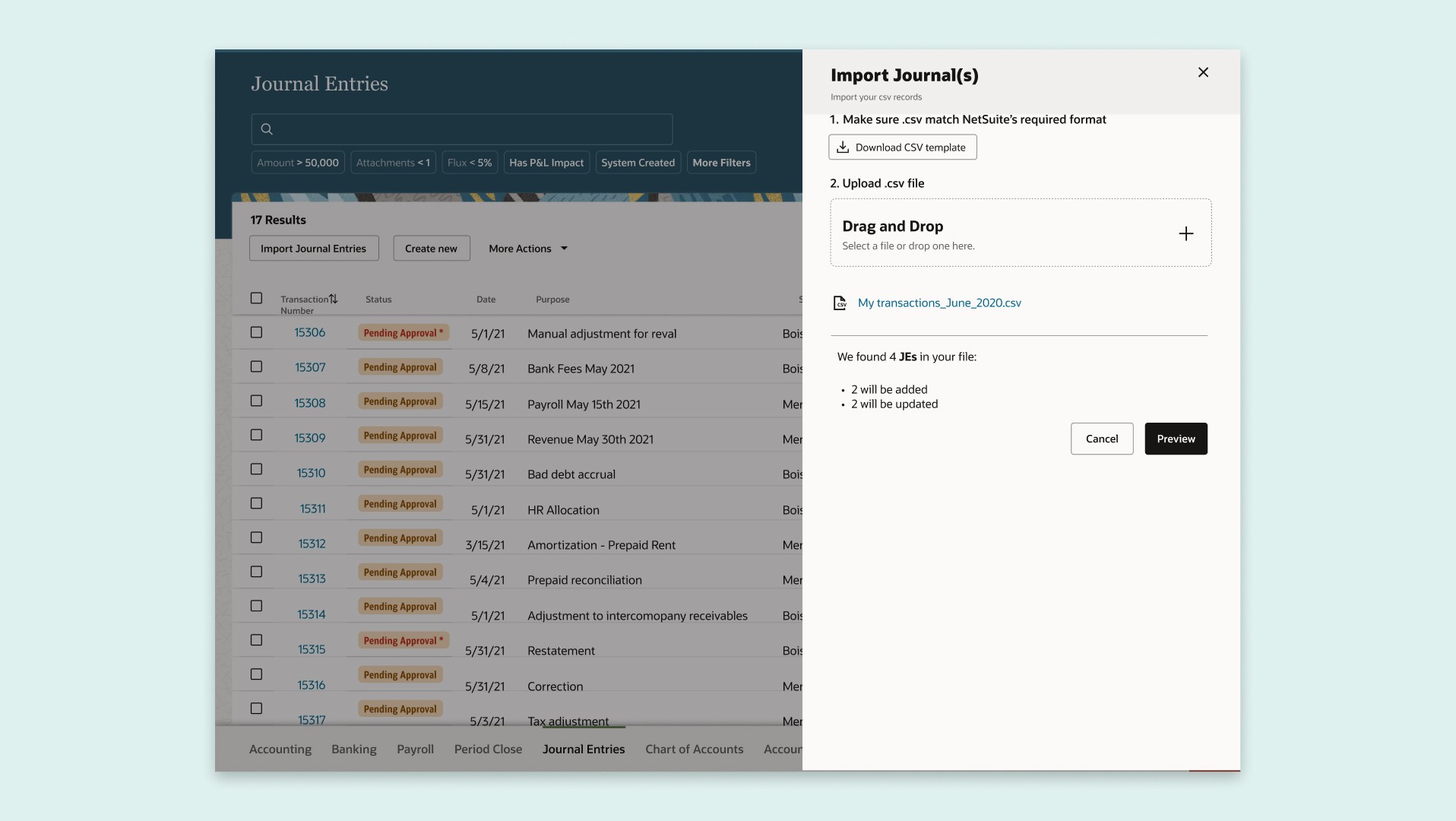Check the select-all checkbox in table header
This screenshot has height=821, width=1456.
pos(256,298)
